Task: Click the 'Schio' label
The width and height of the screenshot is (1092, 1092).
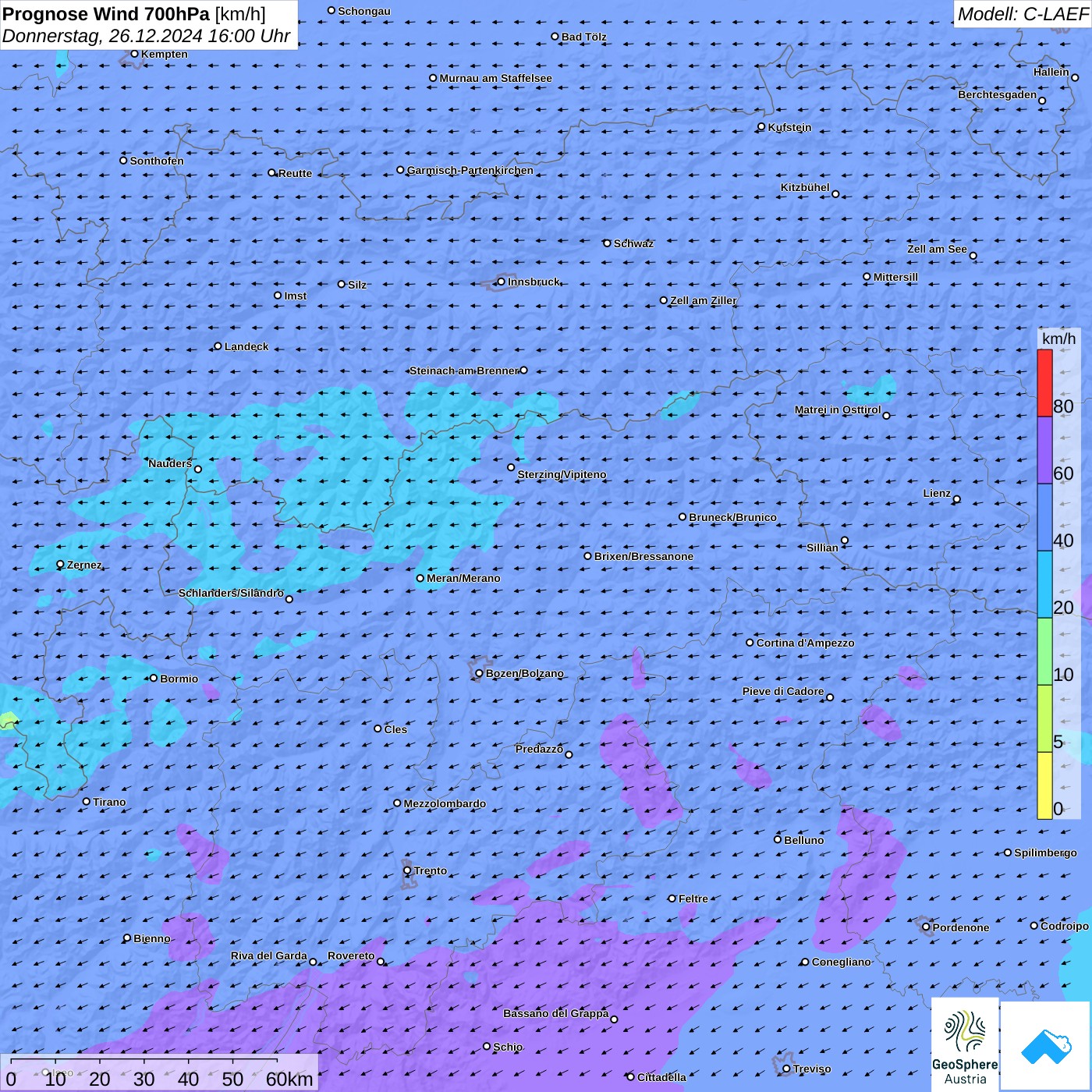Action: click(508, 1047)
